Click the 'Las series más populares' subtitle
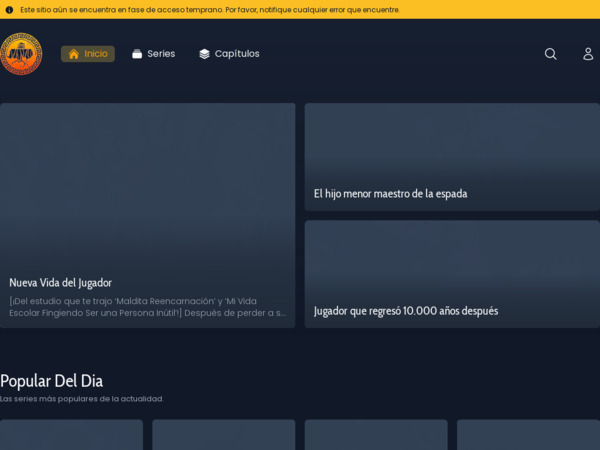The image size is (600, 450). click(82, 399)
